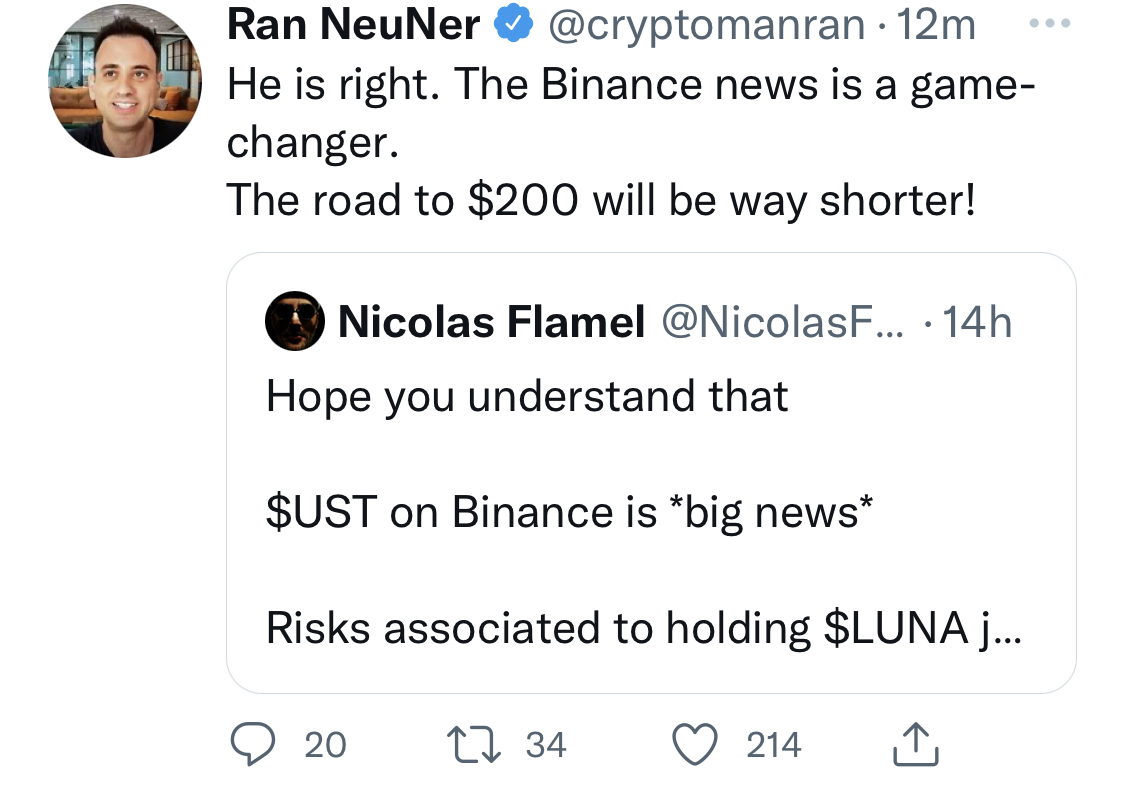Open the reply comment icon
This screenshot has width=1125, height=797.
coord(252,745)
